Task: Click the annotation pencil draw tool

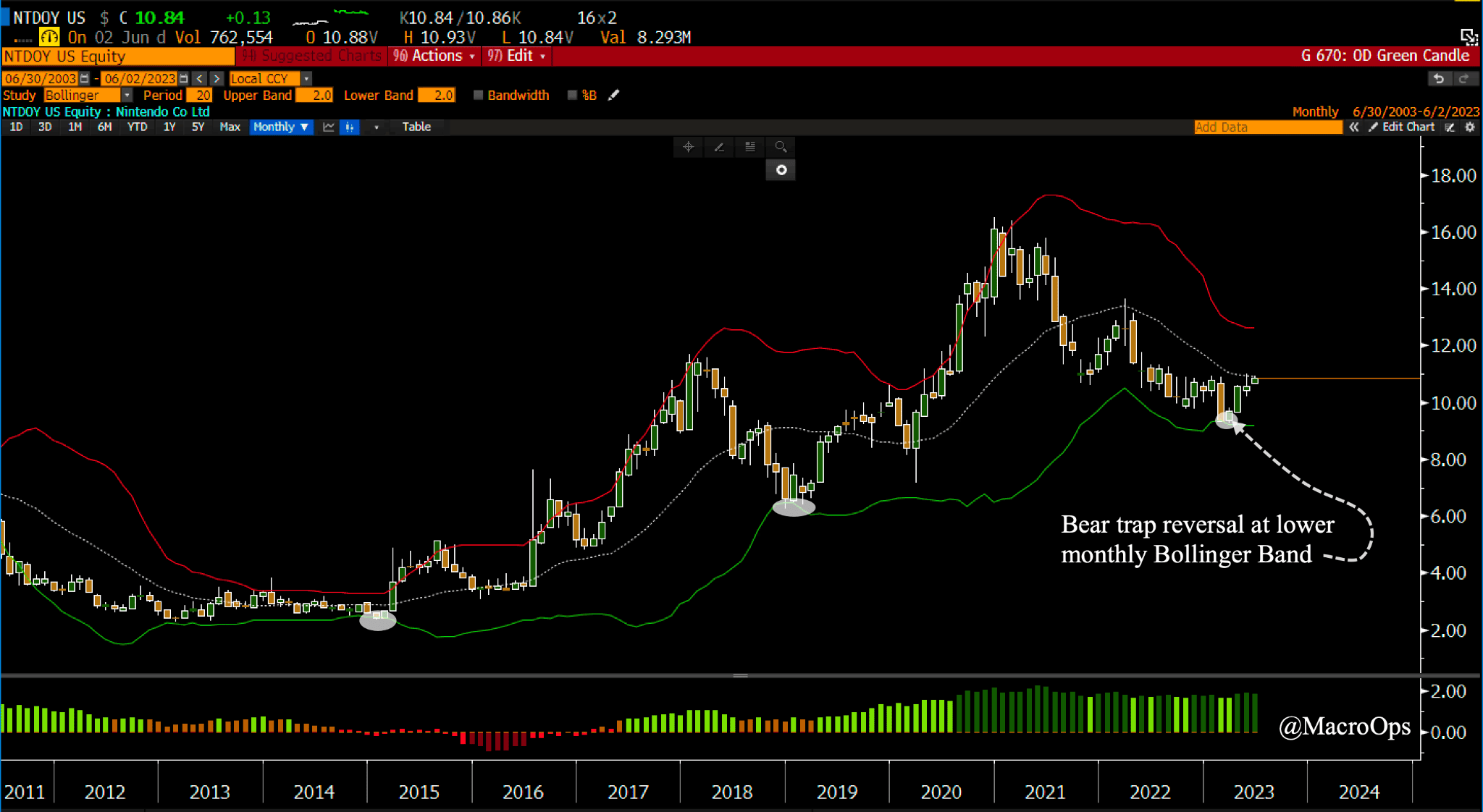Action: coord(719,147)
